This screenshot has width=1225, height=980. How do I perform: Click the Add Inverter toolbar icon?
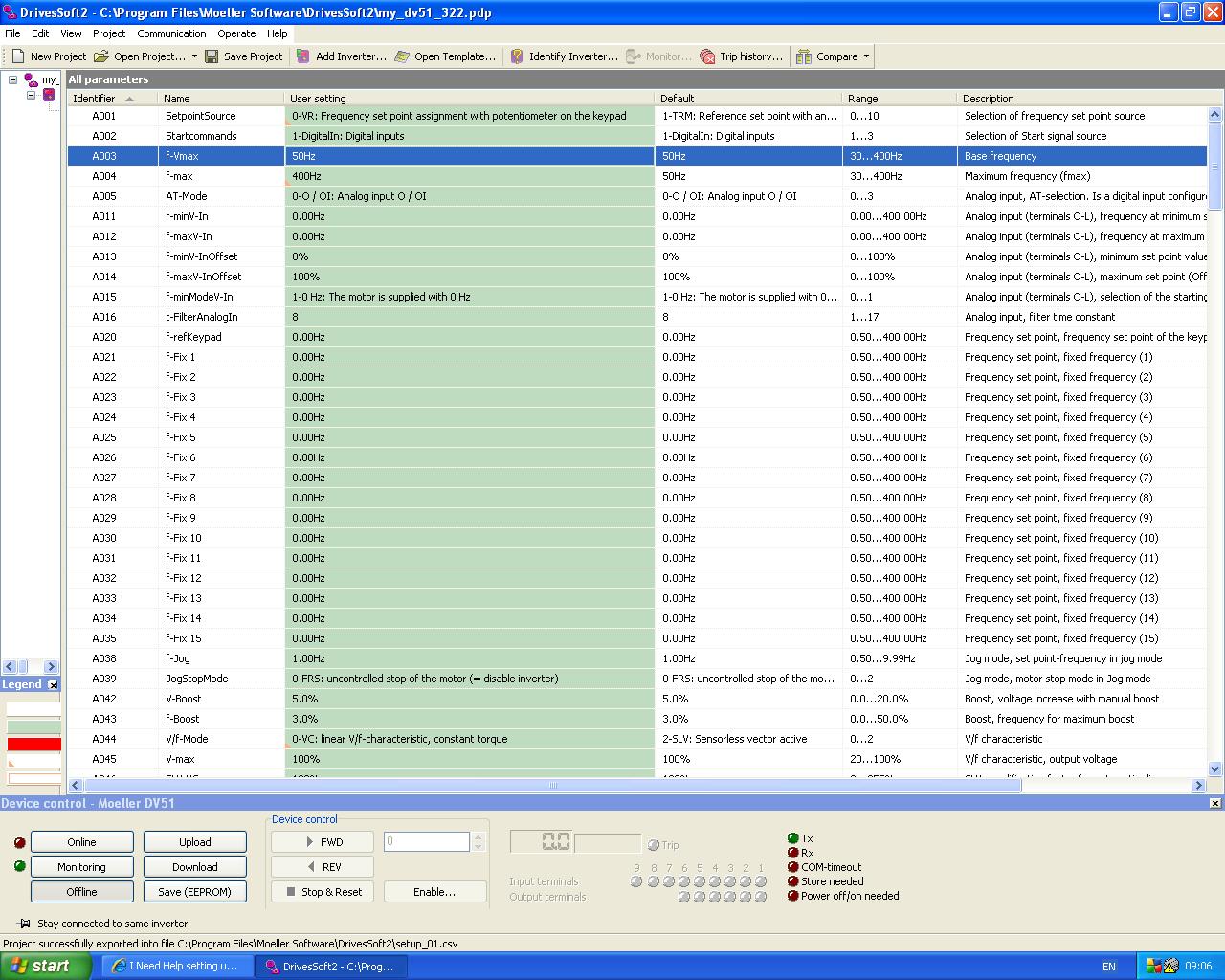303,56
